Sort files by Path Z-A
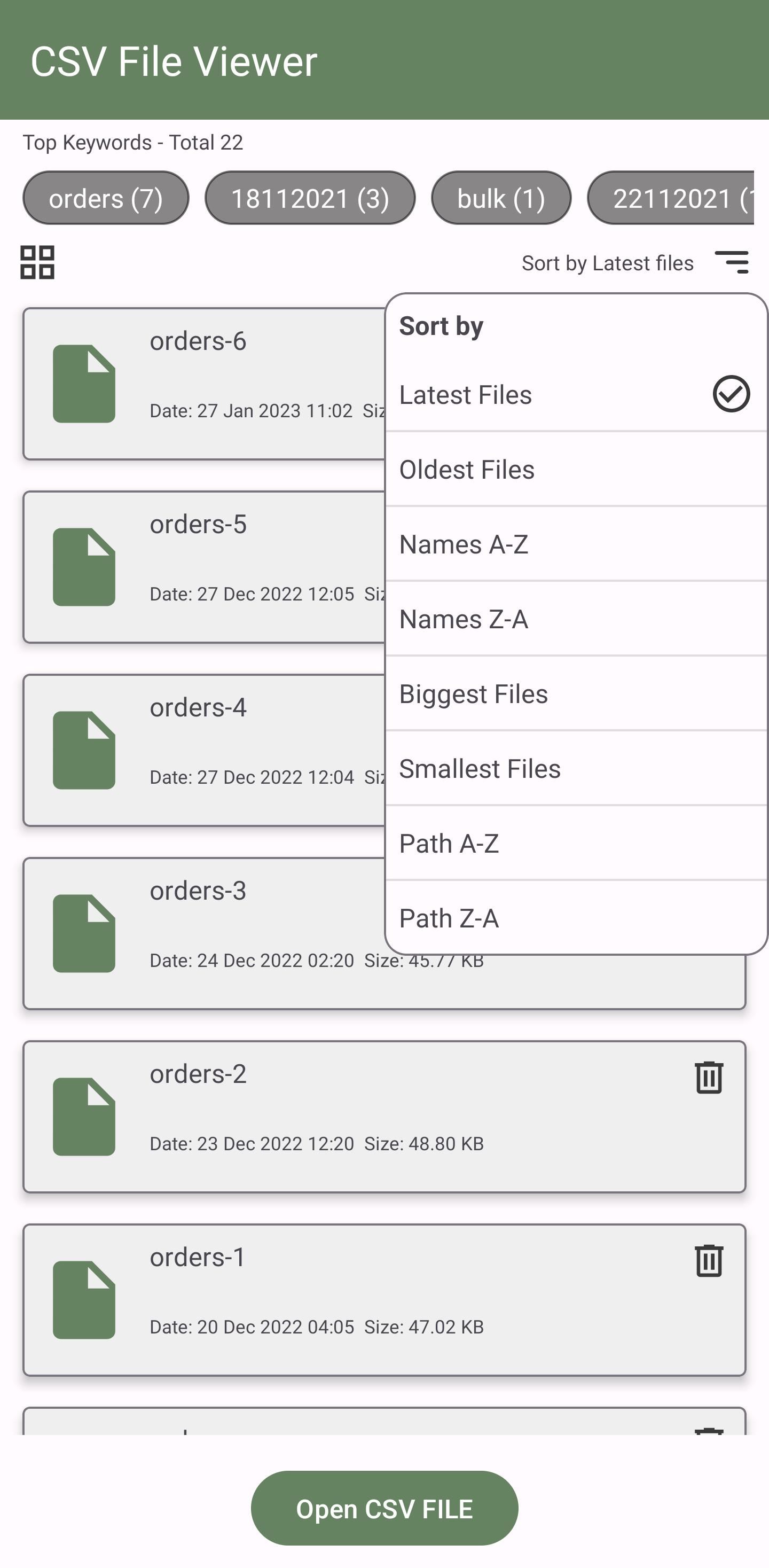This screenshot has height=1568, width=769. (576, 918)
